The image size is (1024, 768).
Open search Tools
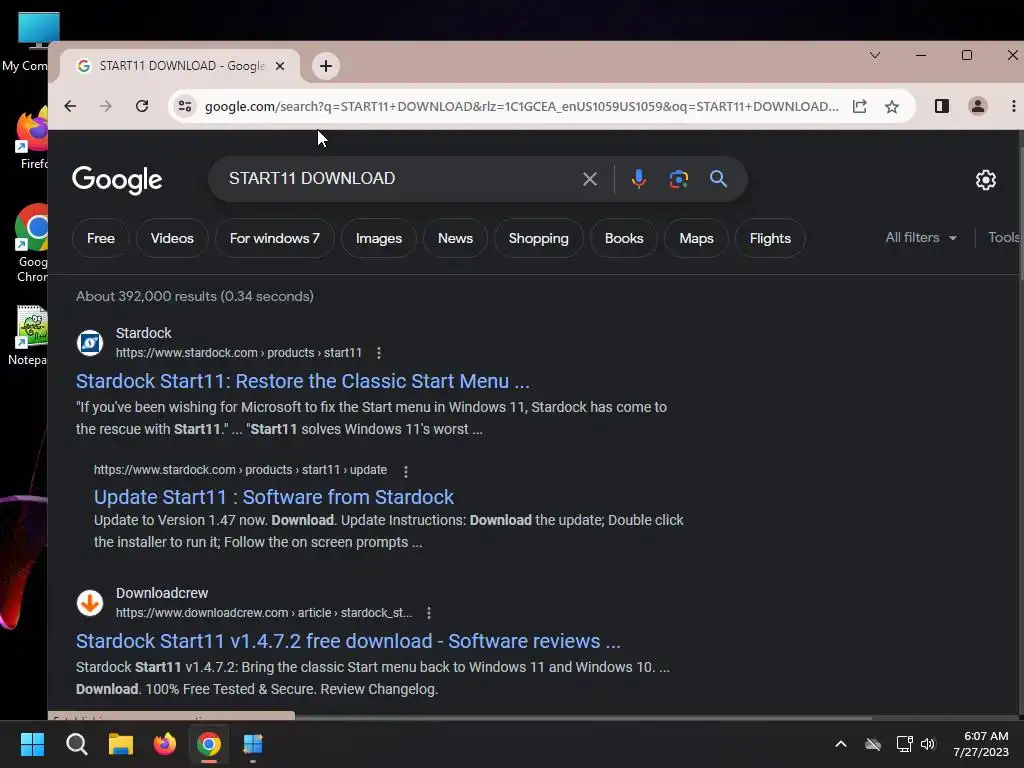pos(1004,238)
